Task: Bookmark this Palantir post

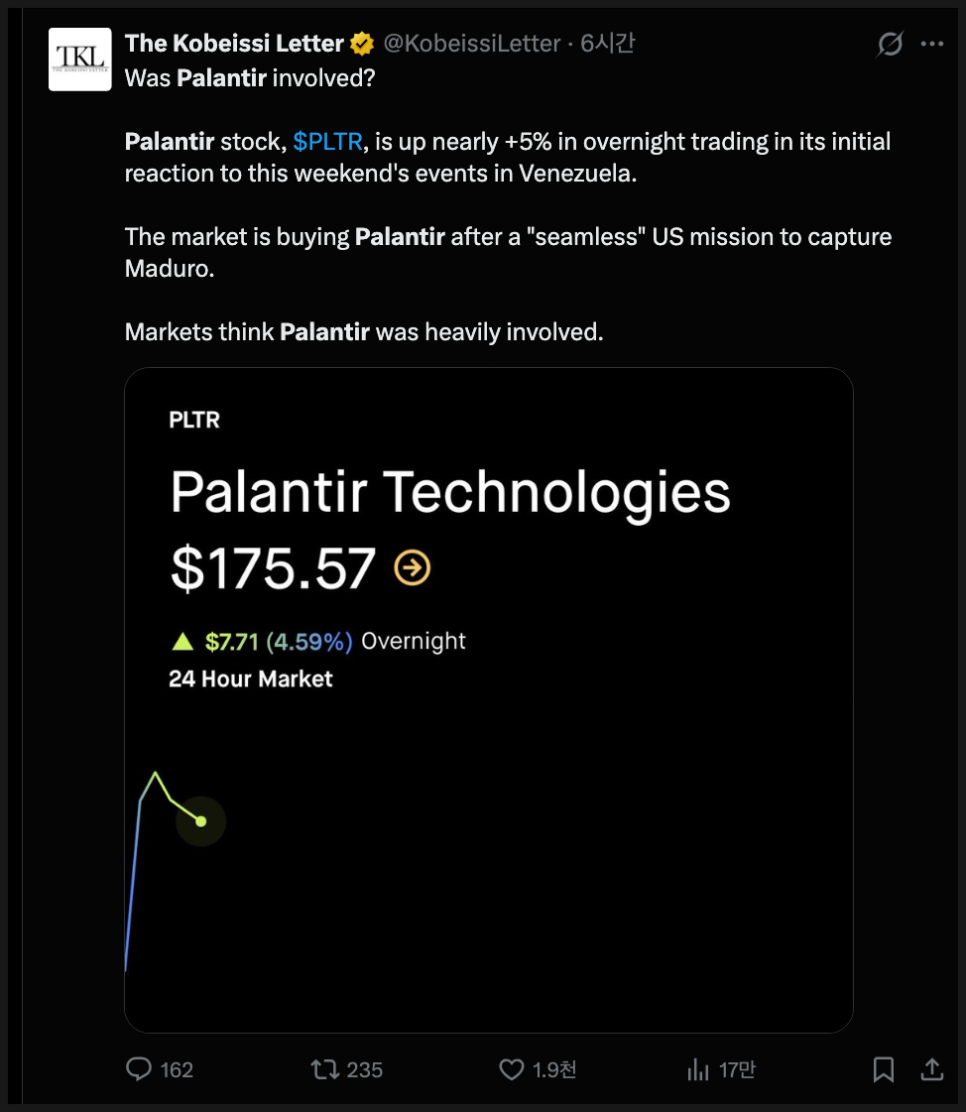Action: (x=883, y=1070)
